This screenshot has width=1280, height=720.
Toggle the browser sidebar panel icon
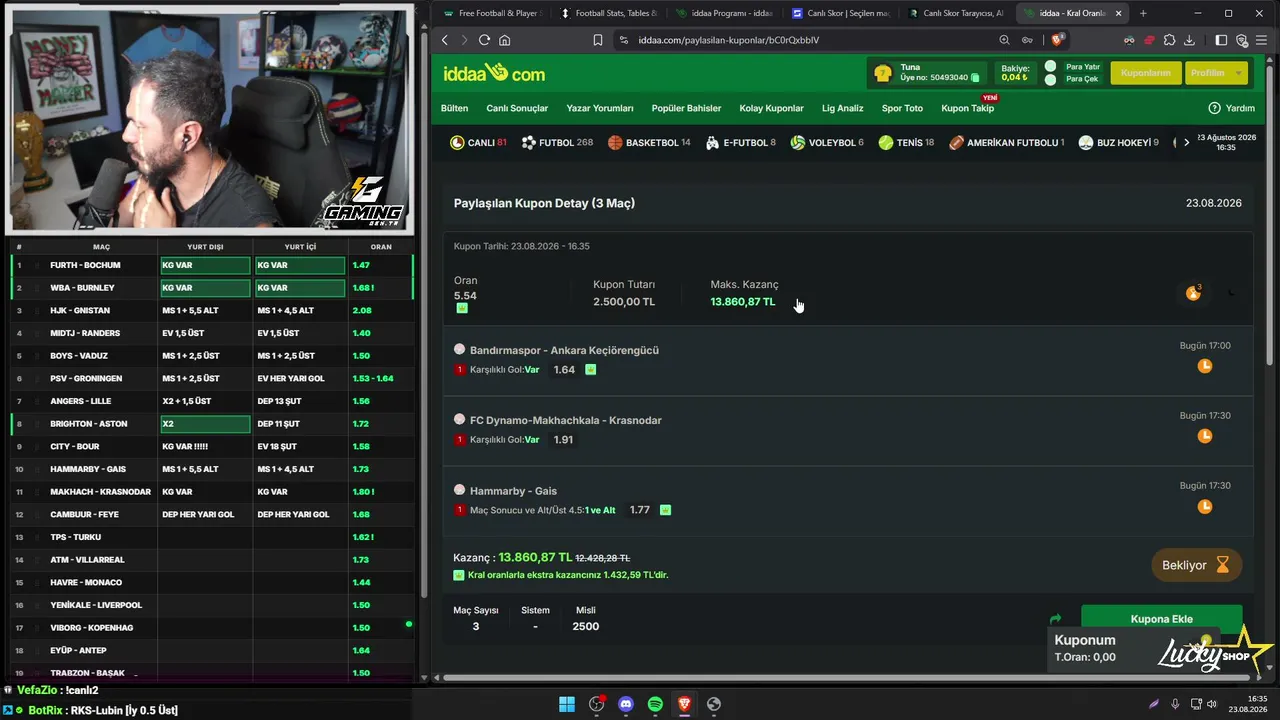tap(1221, 40)
